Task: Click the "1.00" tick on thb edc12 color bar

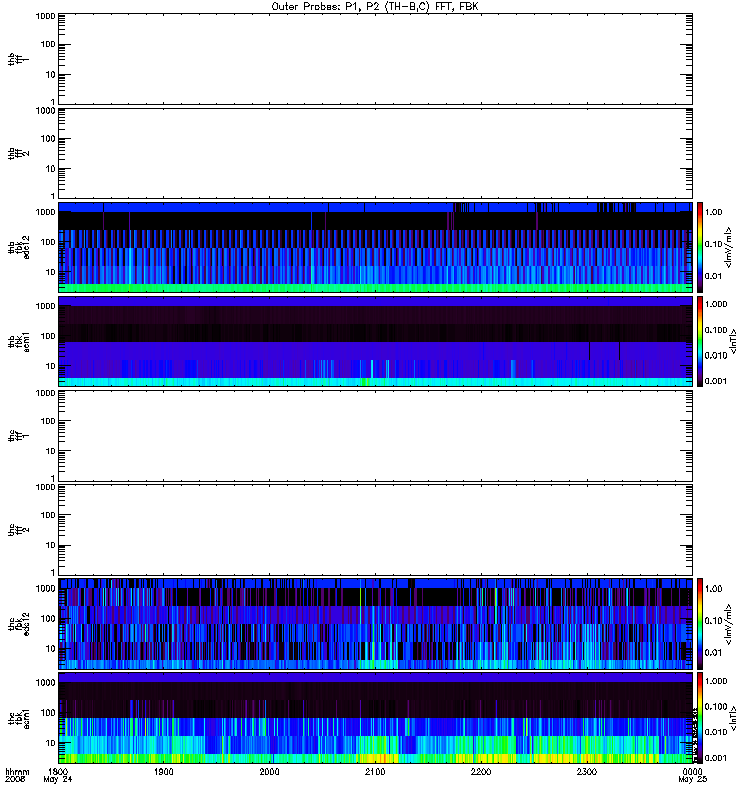Action: 713,212
